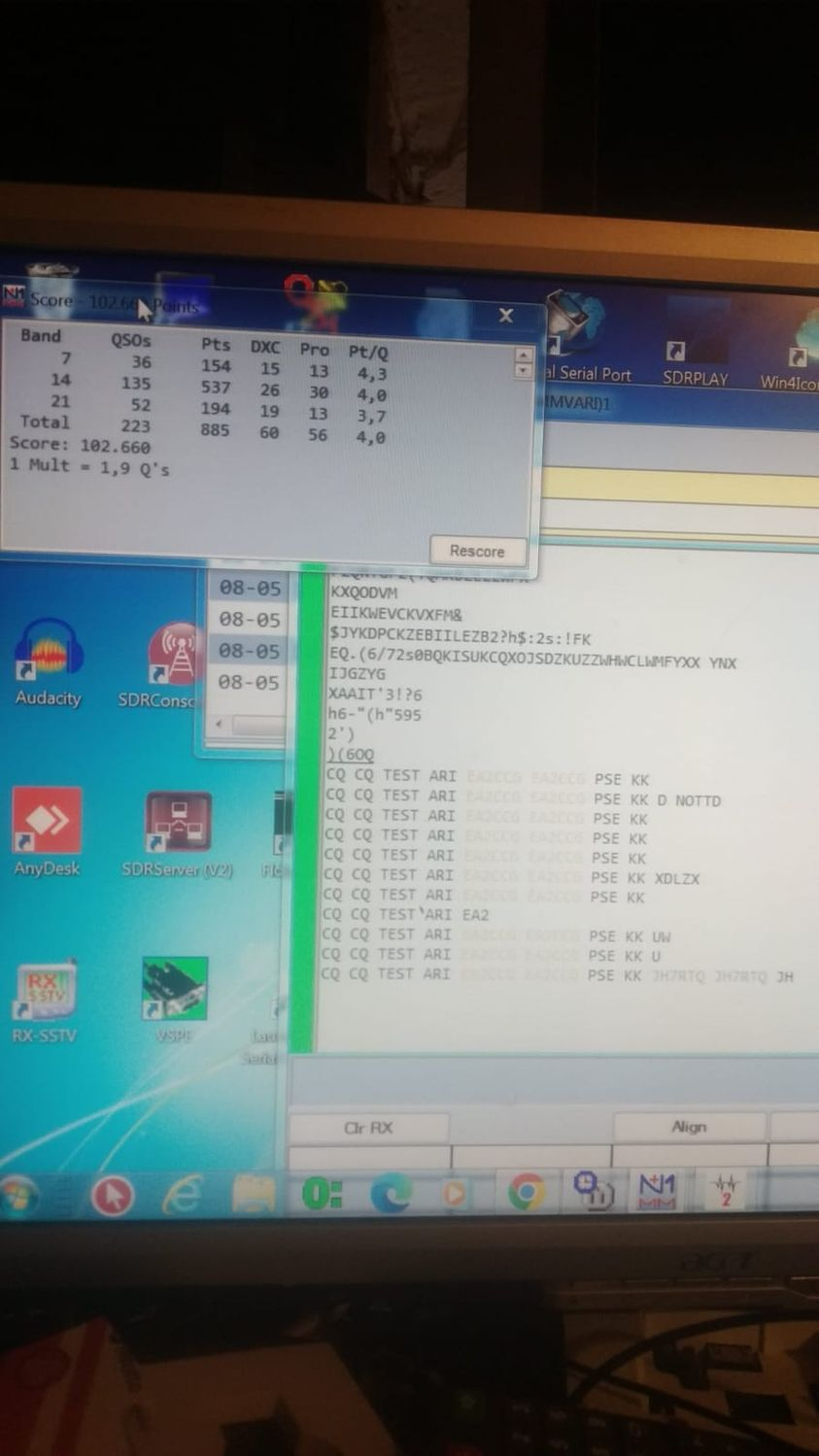The height and width of the screenshot is (1456, 819).
Task: Launch the AnyDesk desktop icon
Action: 46,832
